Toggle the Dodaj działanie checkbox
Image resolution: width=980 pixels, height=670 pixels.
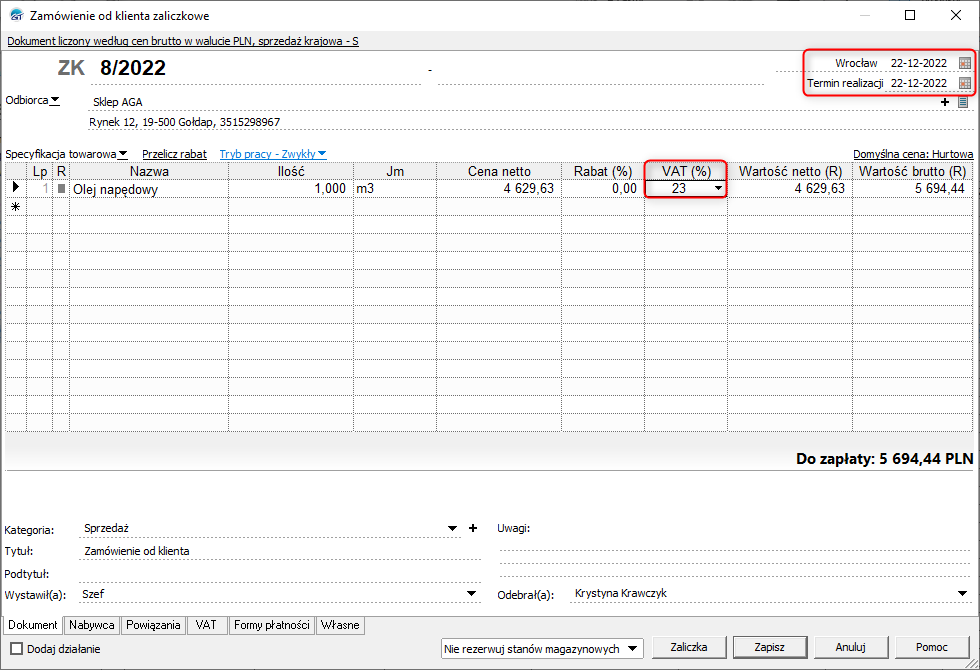pos(16,649)
